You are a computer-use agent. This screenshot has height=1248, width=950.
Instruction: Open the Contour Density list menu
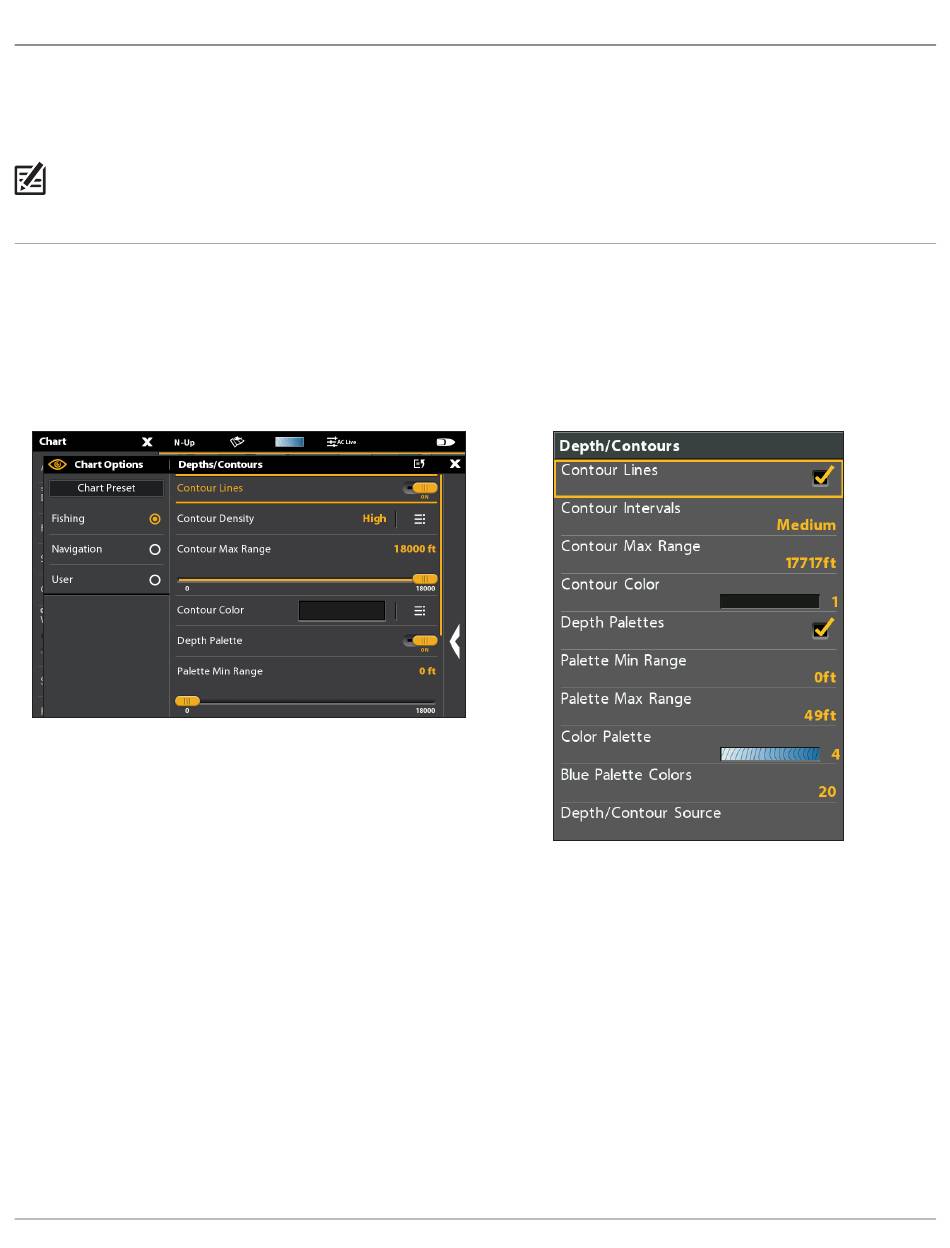click(x=420, y=519)
